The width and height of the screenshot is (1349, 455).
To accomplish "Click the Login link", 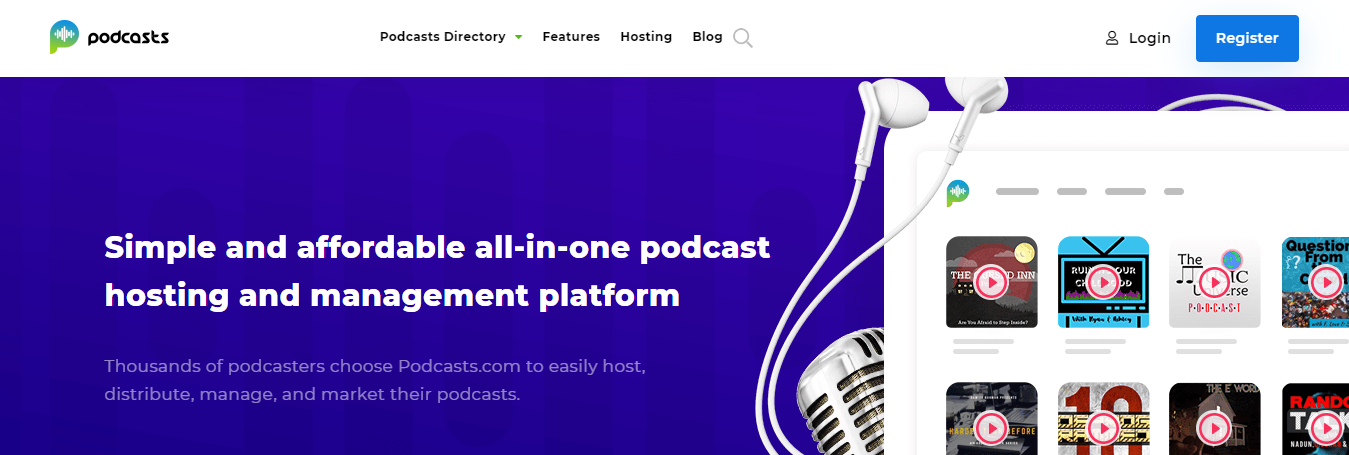I will (x=1149, y=38).
